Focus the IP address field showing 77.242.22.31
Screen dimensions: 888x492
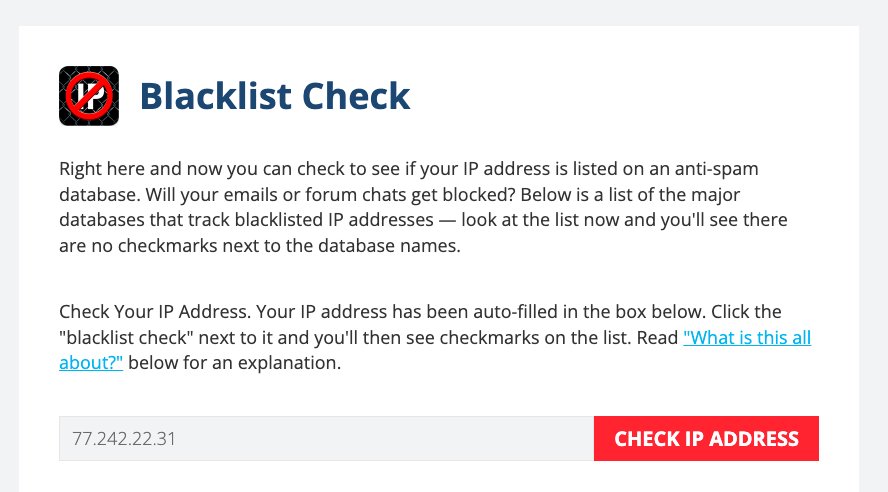pos(327,438)
